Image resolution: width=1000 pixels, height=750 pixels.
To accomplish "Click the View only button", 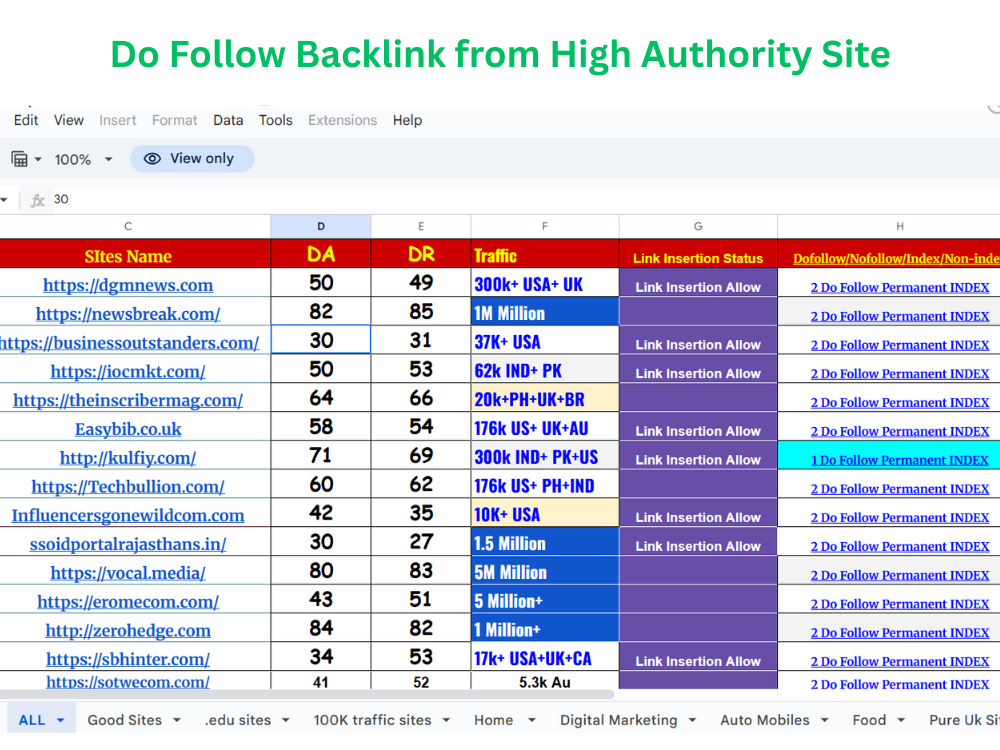I will [x=192, y=158].
